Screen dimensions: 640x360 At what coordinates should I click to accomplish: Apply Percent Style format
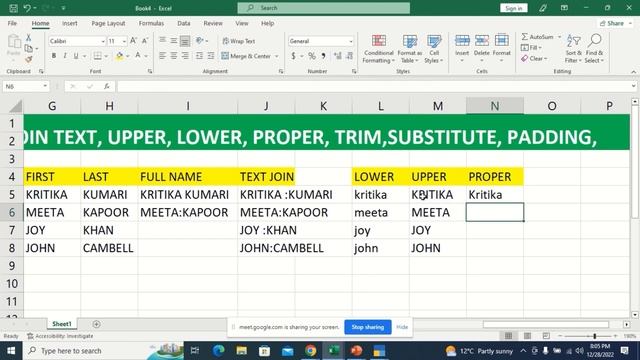point(312,56)
